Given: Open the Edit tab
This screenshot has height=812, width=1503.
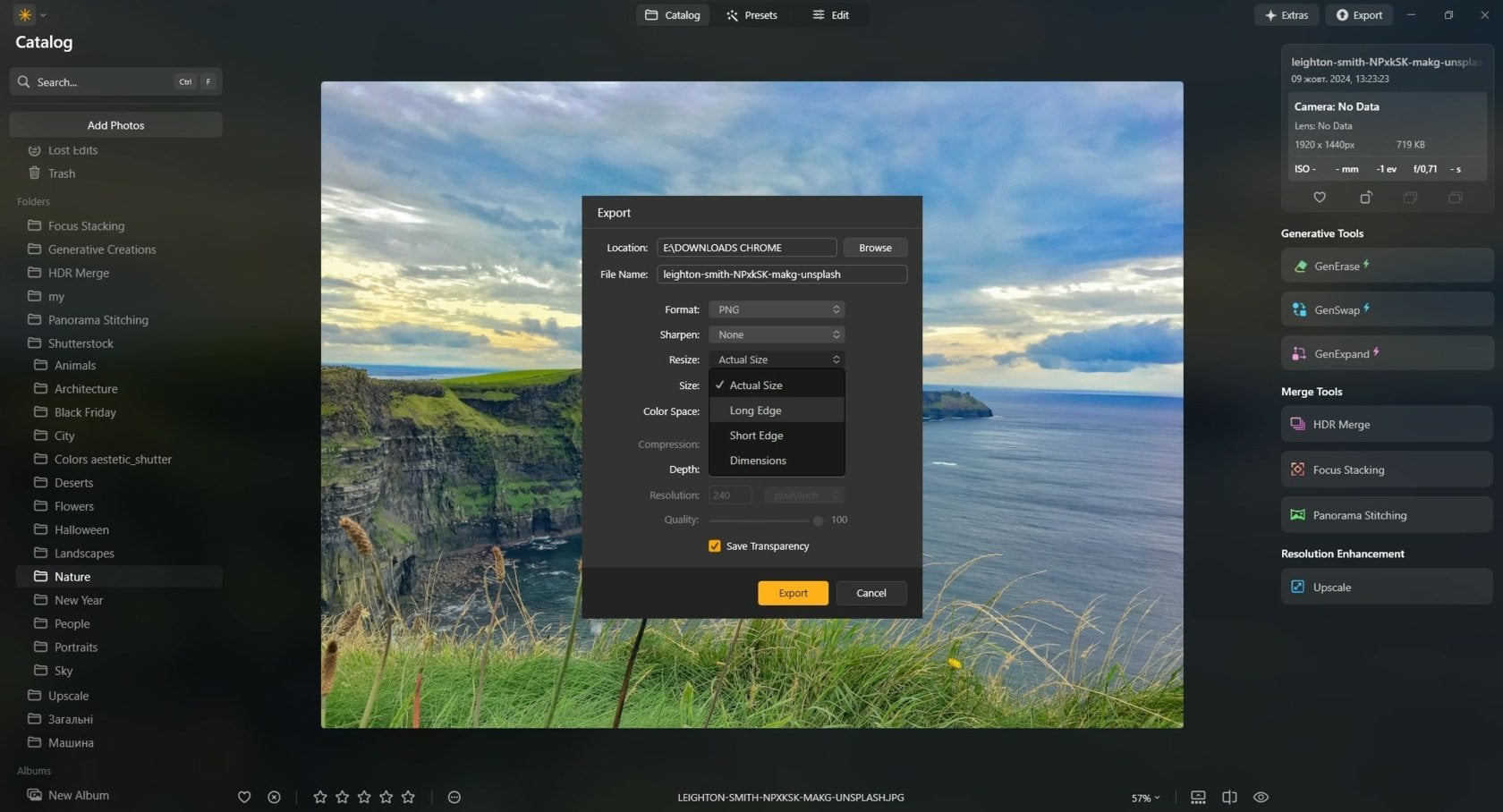Looking at the screenshot, I should point(830,14).
